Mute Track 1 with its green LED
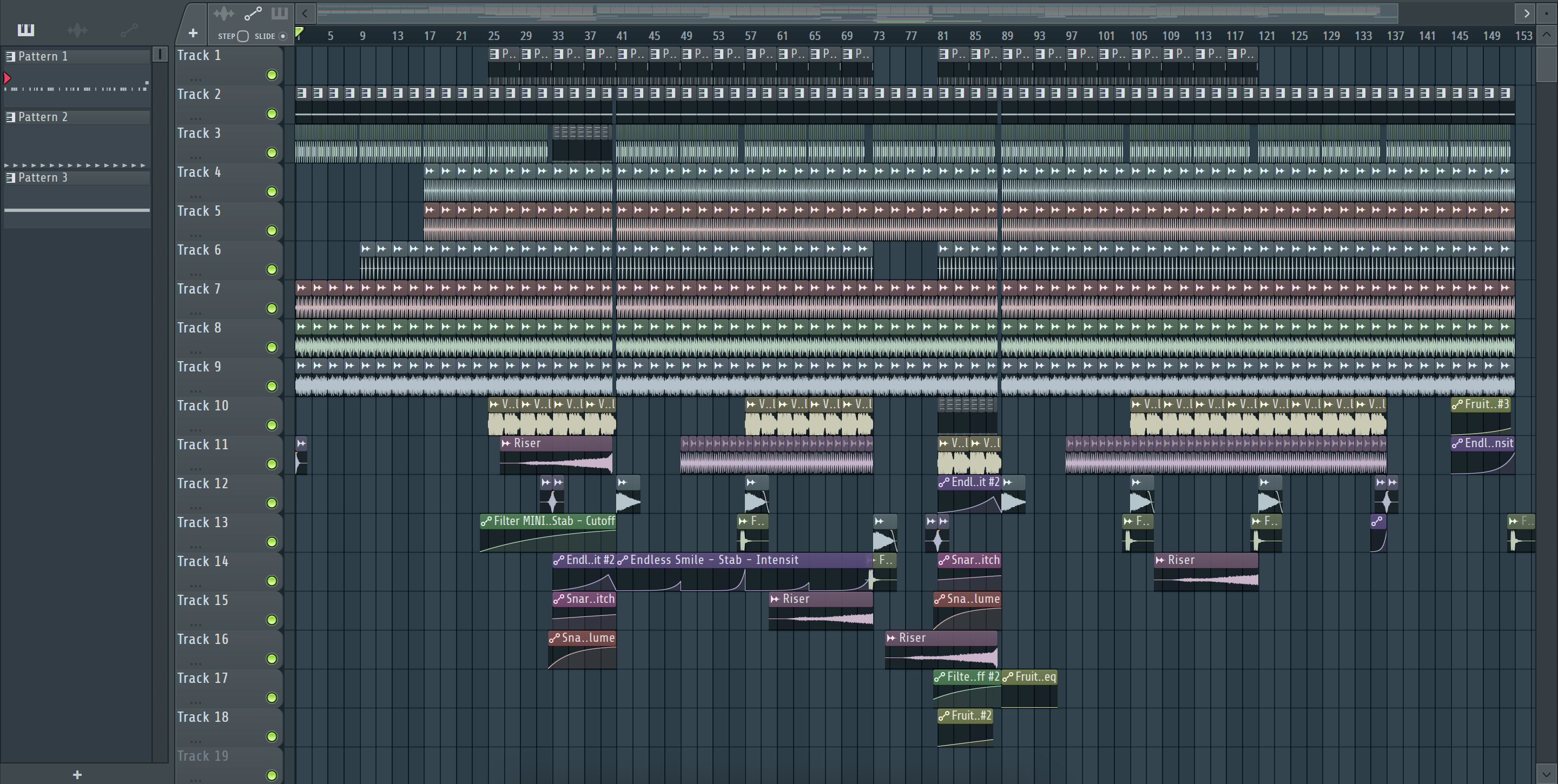Screen dimensions: 1558x784 (x=272, y=75)
